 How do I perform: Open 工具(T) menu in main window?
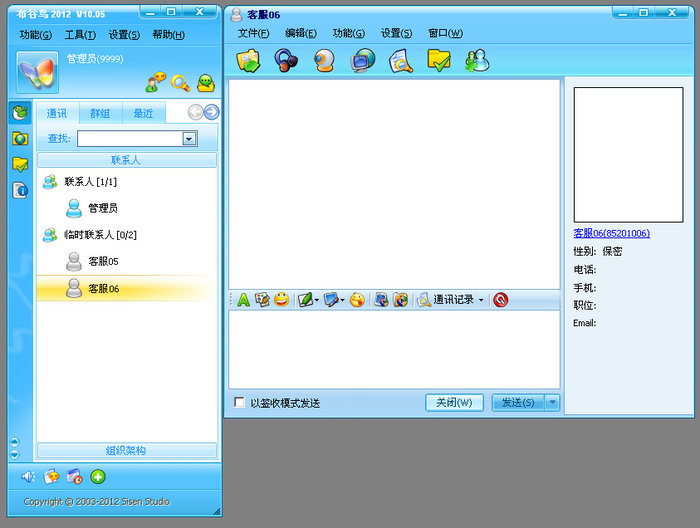[80, 35]
